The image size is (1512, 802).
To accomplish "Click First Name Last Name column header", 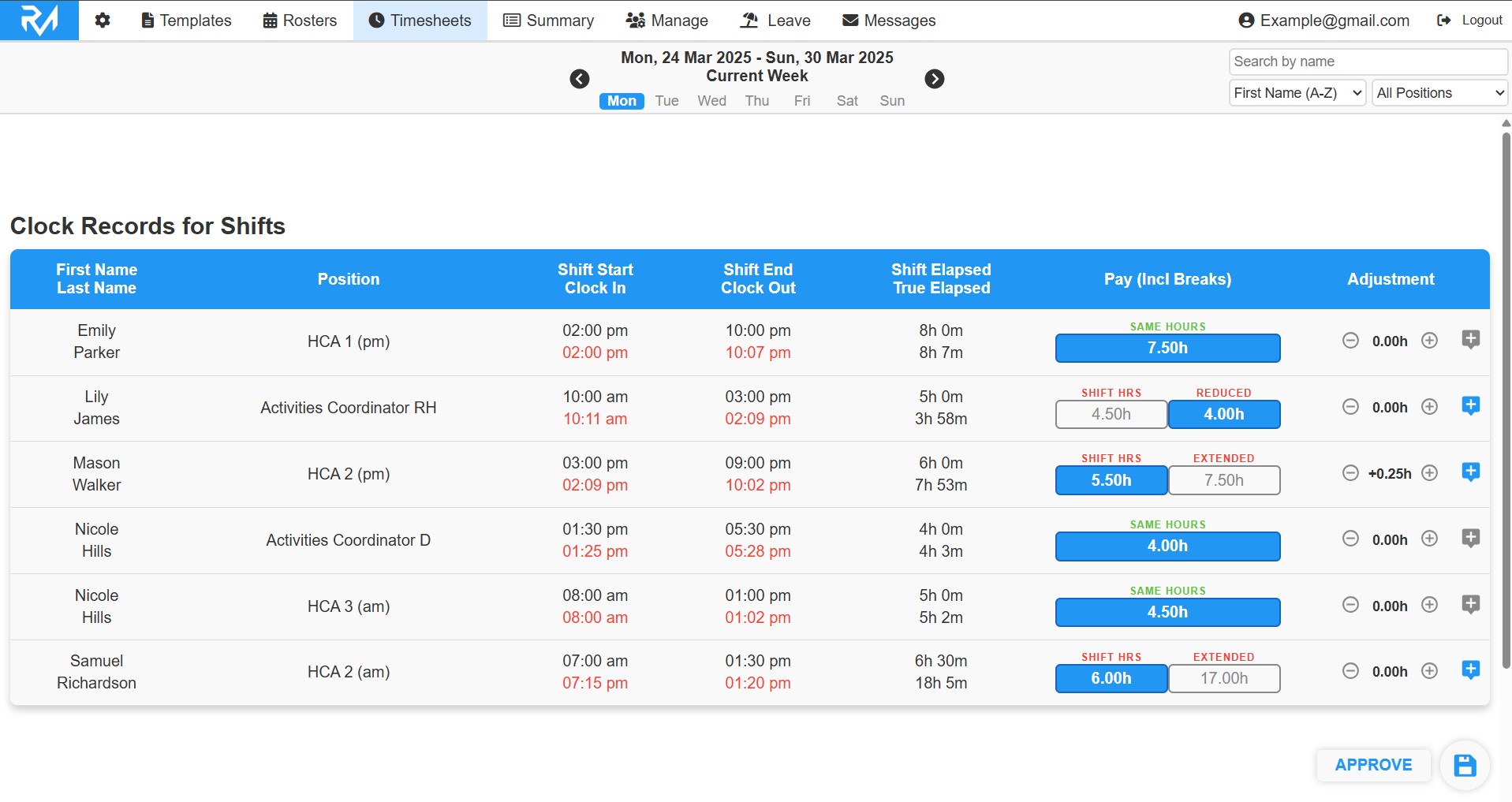I will point(96,279).
